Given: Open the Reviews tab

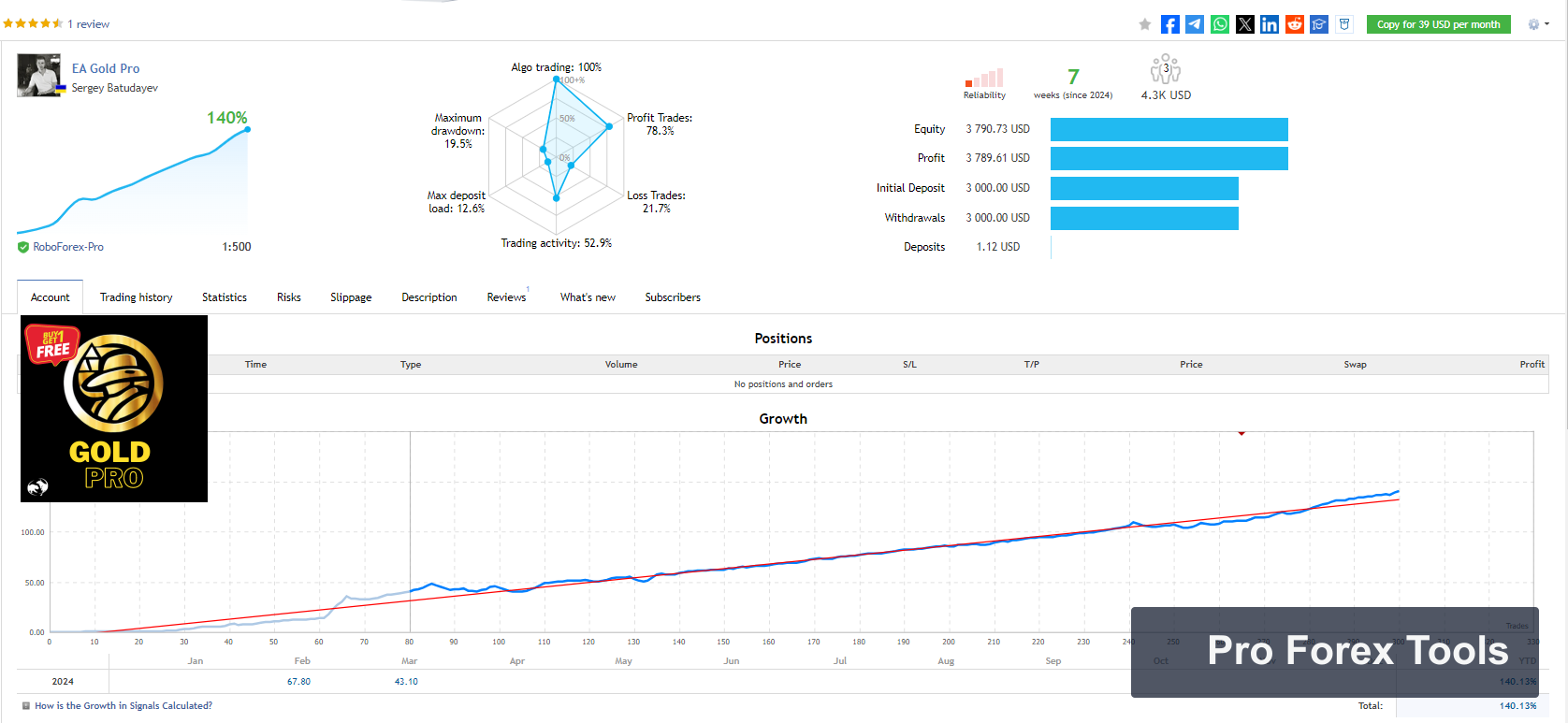Looking at the screenshot, I should pos(507,297).
